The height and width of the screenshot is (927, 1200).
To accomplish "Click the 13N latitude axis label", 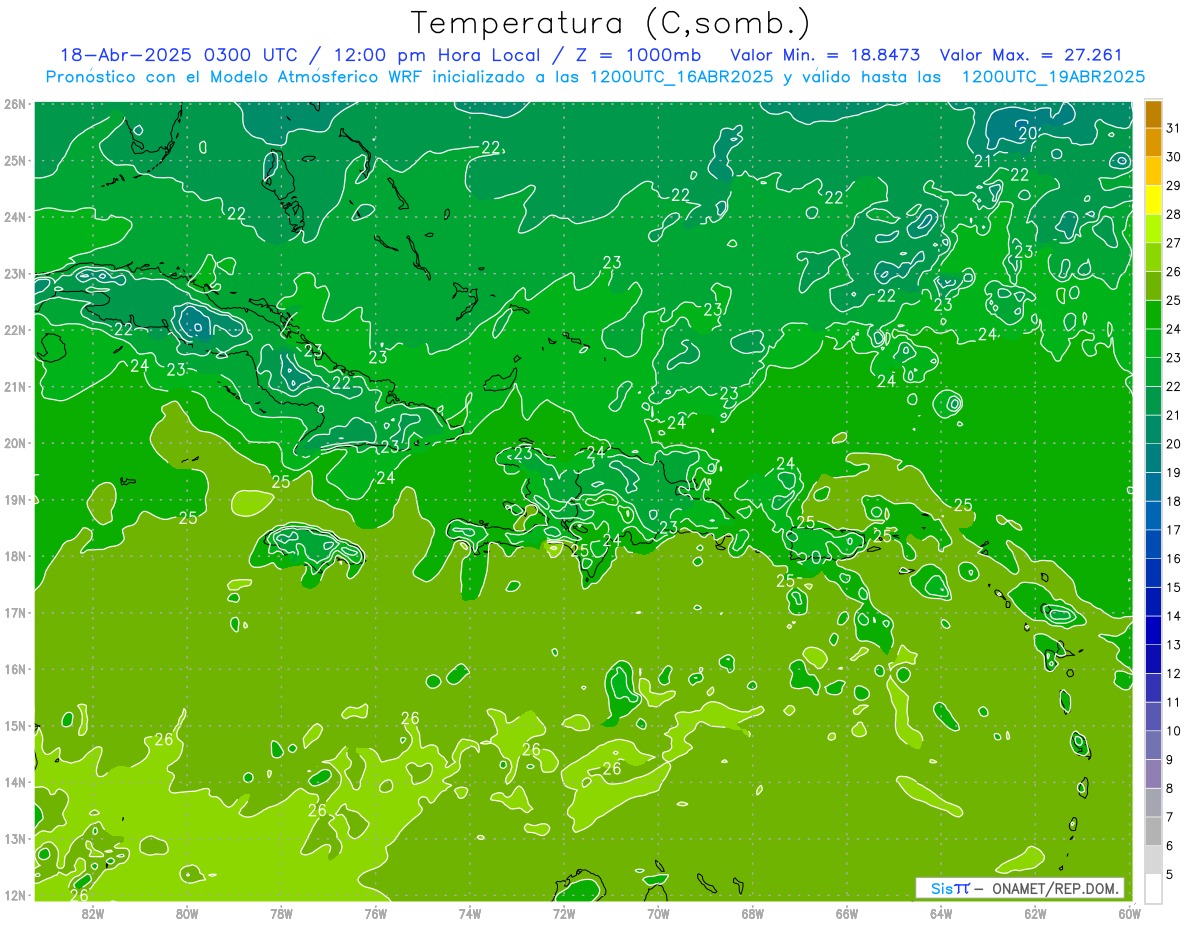I will coord(15,839).
